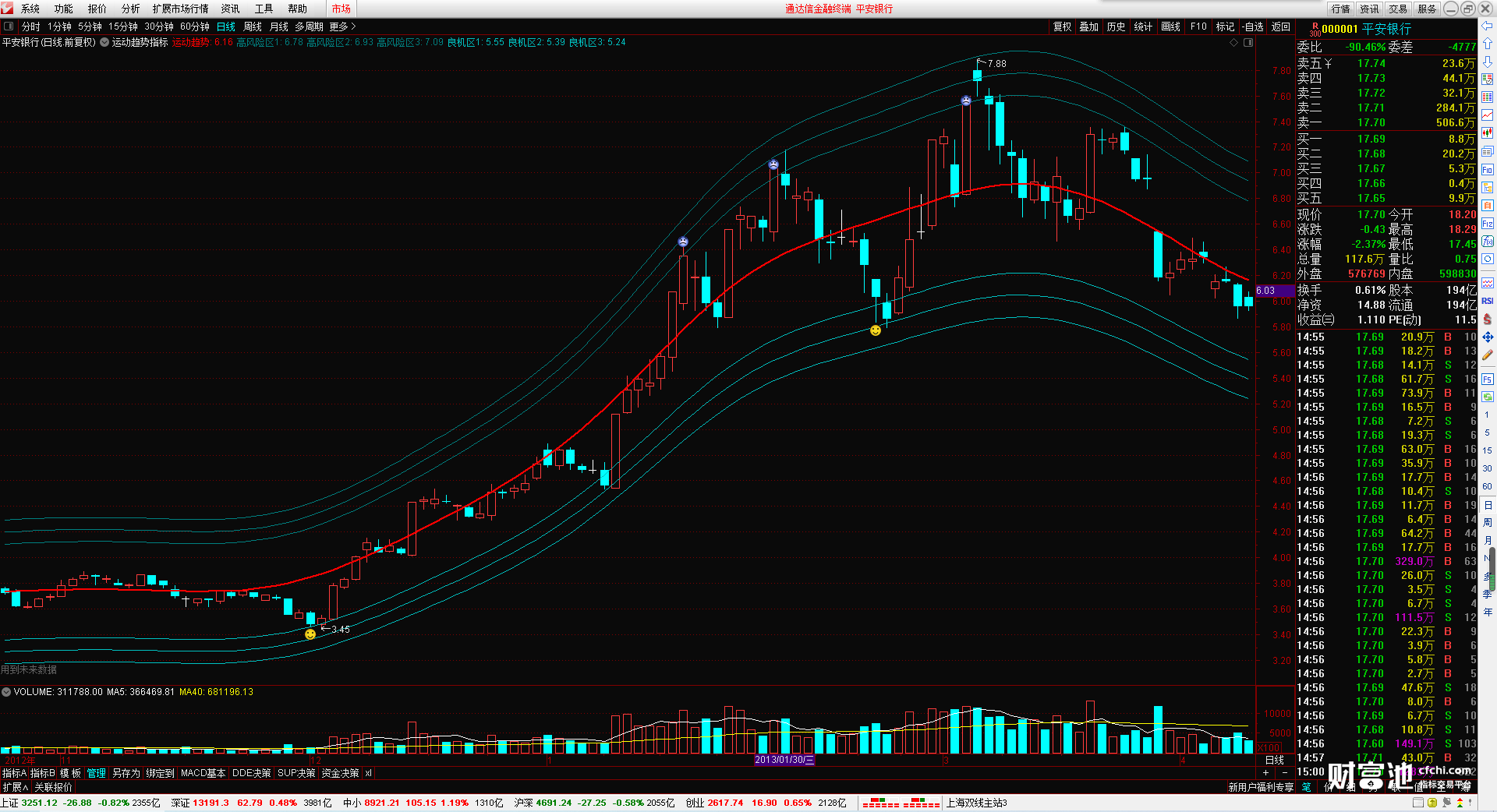Click the 交易 trading button
1497x812 pixels.
1399,9
